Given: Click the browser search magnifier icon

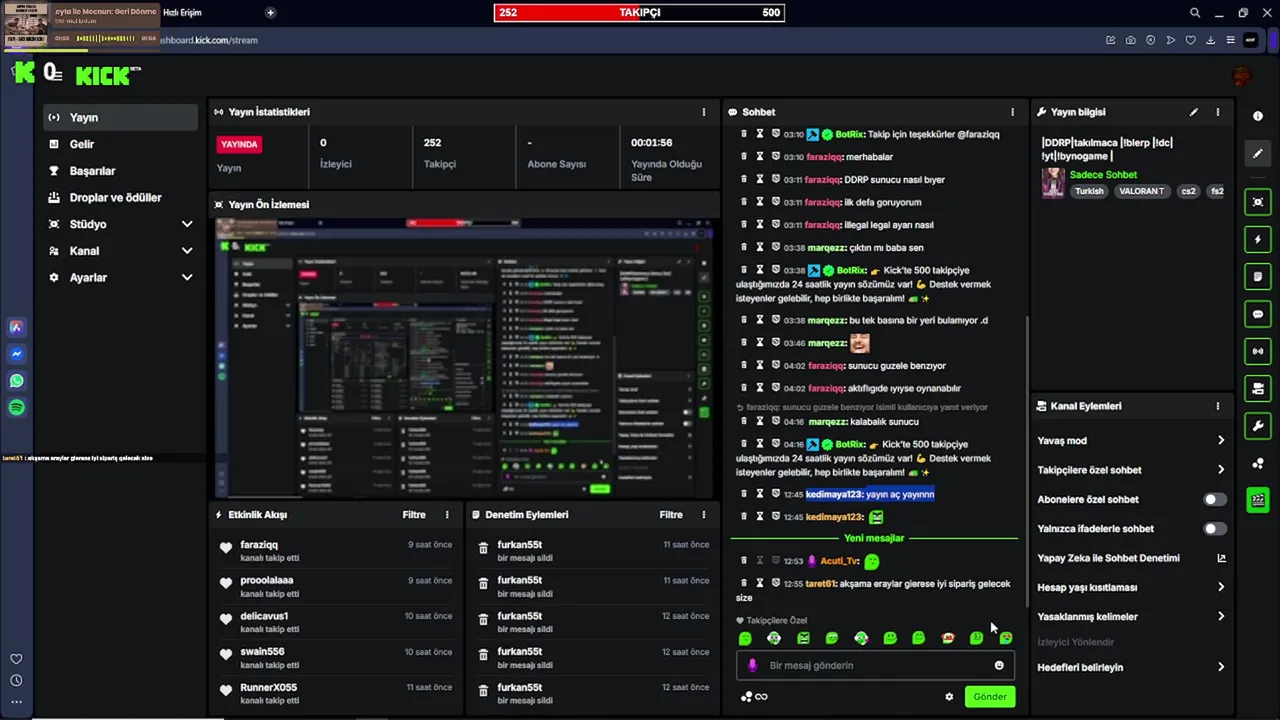Looking at the screenshot, I should [x=1194, y=13].
